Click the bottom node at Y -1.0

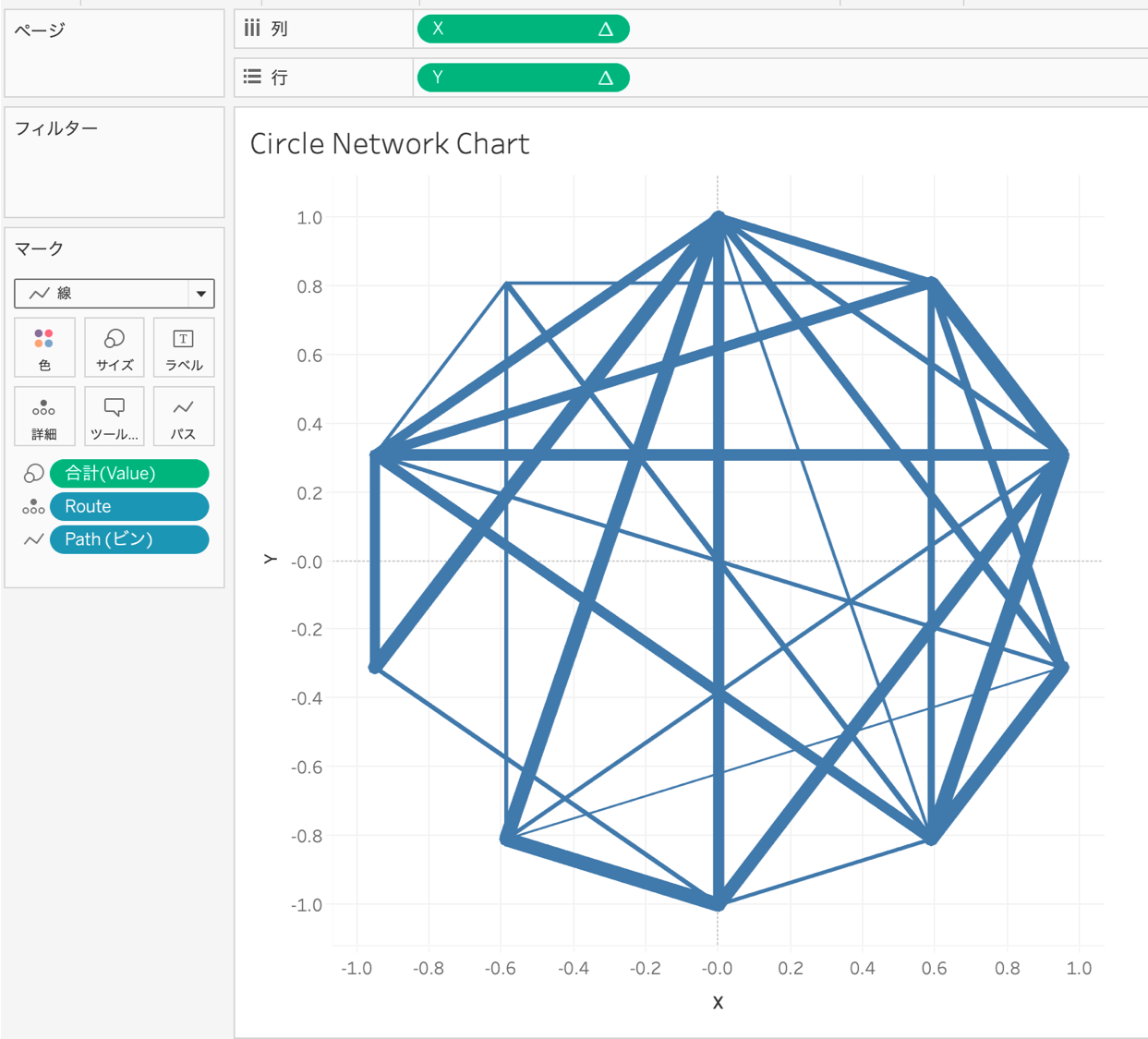click(x=719, y=904)
